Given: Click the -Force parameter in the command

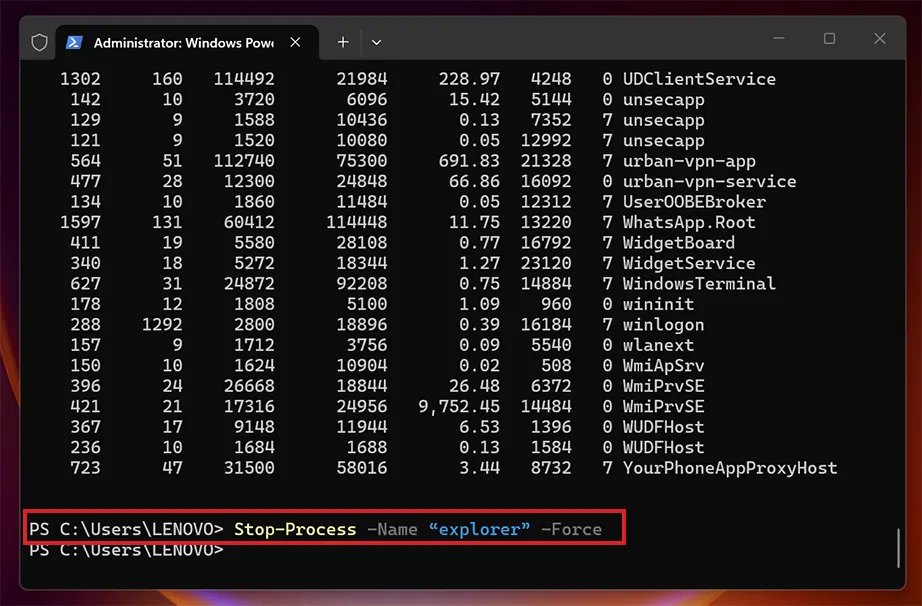Looking at the screenshot, I should tap(572, 529).
